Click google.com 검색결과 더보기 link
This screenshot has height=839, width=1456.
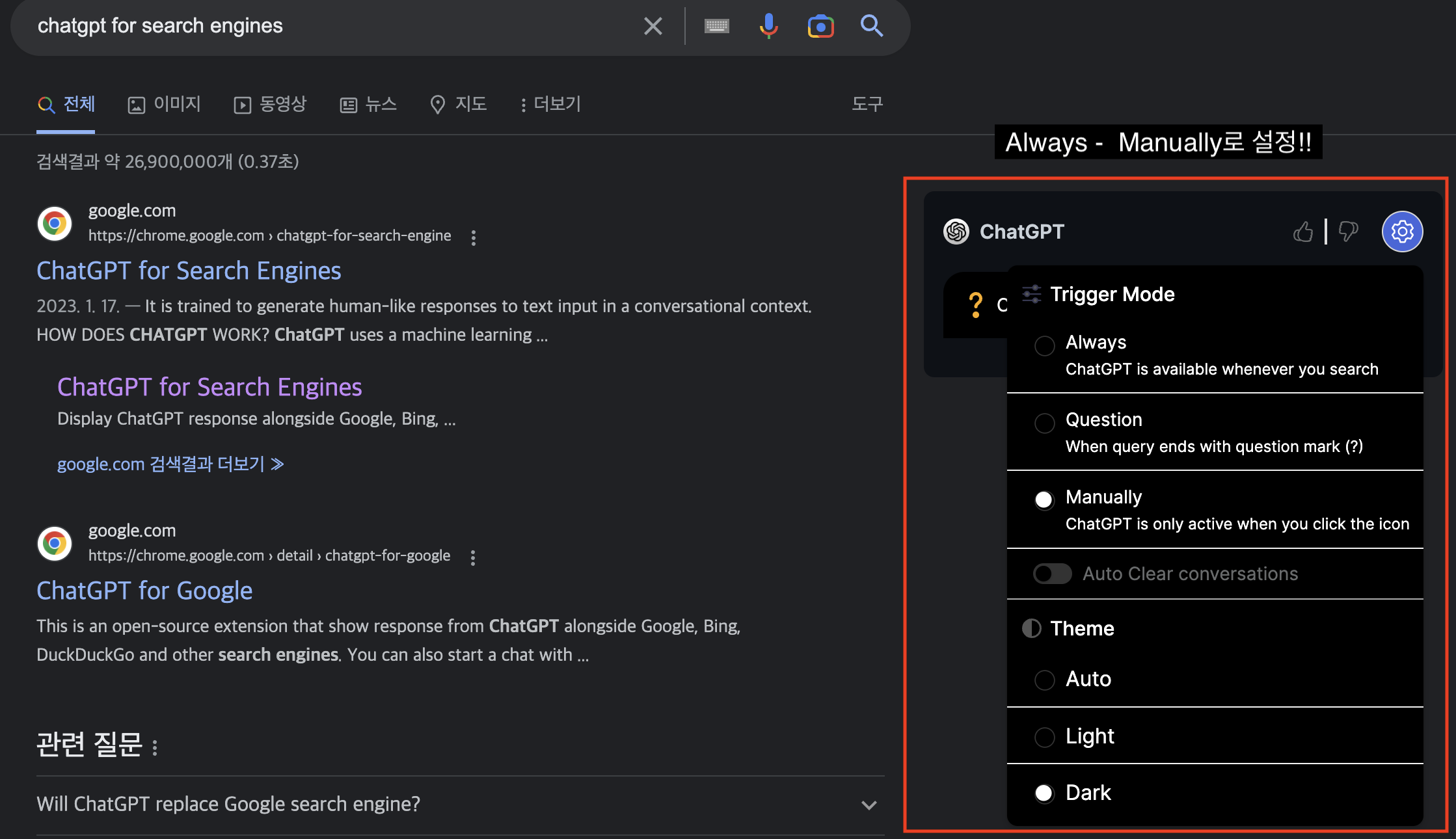point(170,464)
